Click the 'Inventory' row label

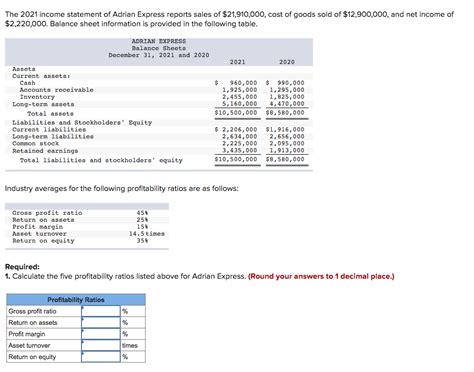click(x=37, y=97)
